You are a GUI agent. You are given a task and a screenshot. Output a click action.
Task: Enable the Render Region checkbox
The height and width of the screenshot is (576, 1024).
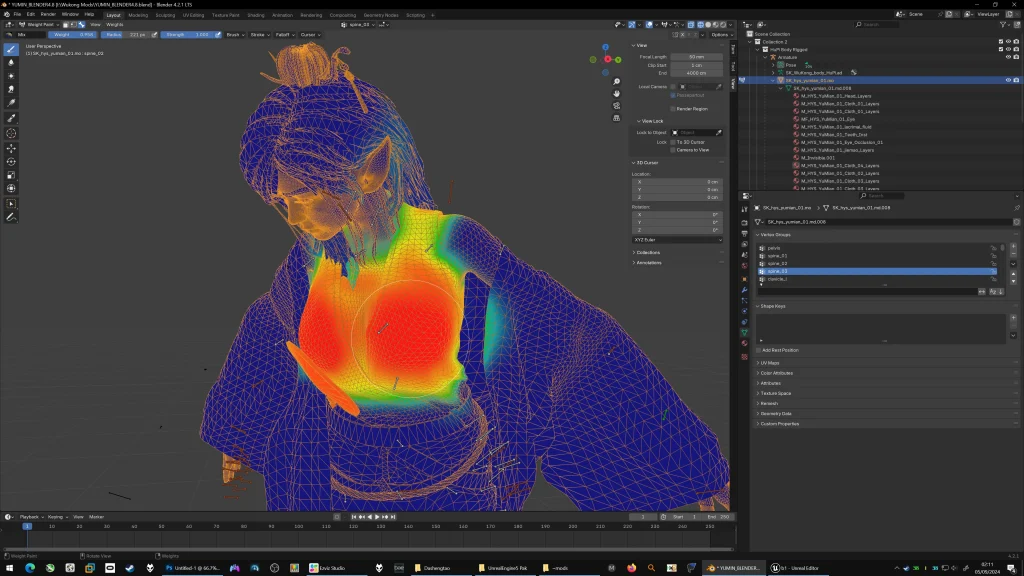673,108
